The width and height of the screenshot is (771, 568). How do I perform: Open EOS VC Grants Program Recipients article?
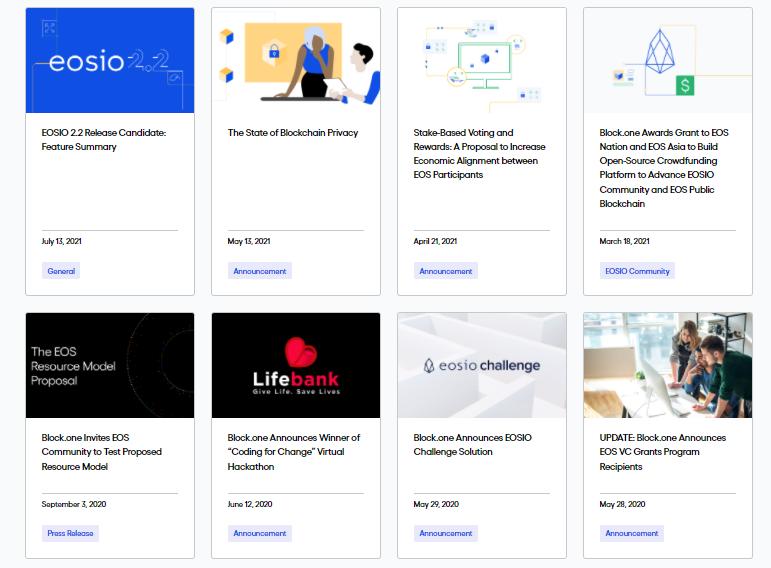click(662, 452)
